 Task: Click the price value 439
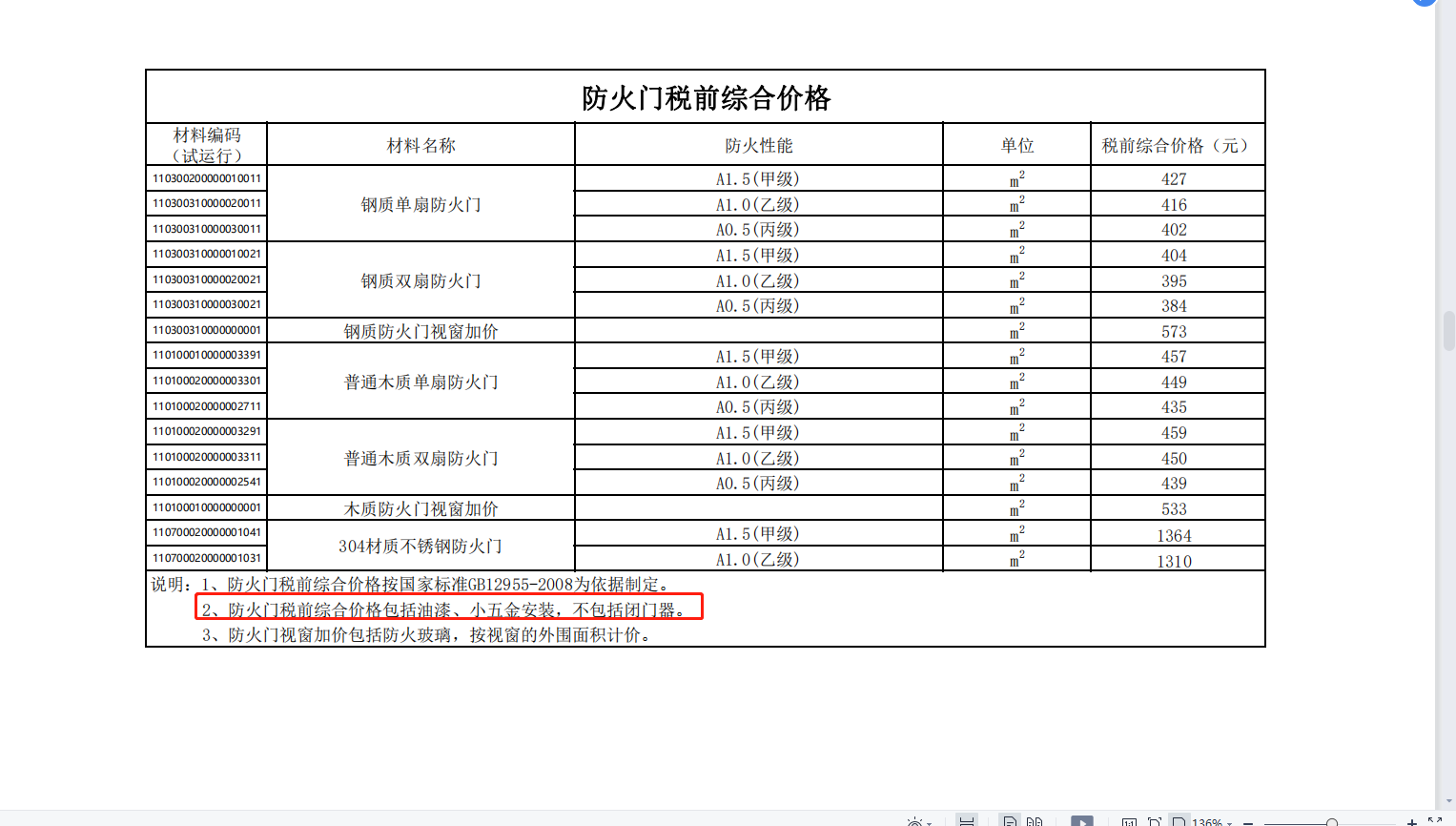pyautogui.click(x=1174, y=484)
